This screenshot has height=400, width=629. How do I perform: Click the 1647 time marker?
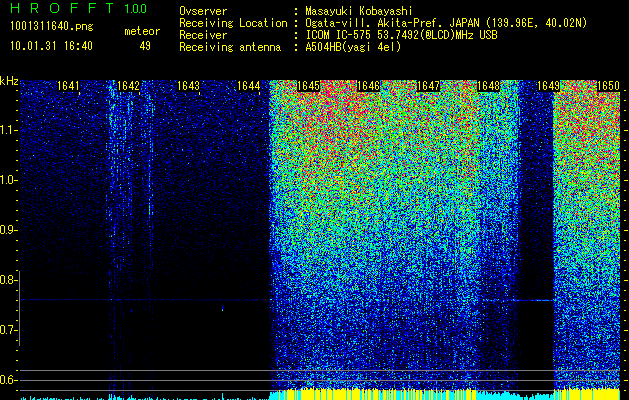(x=428, y=86)
